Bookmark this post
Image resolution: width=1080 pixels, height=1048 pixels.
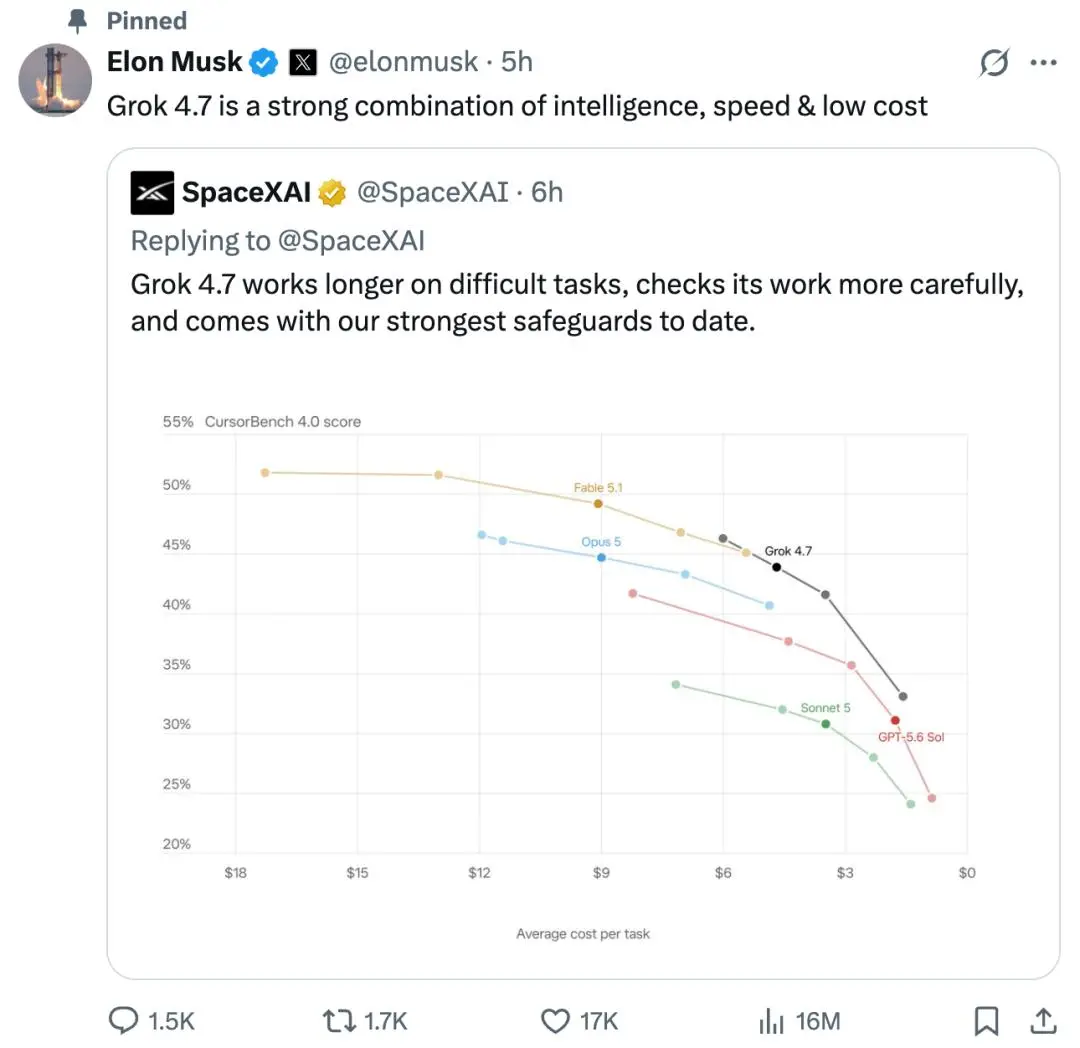(986, 1020)
